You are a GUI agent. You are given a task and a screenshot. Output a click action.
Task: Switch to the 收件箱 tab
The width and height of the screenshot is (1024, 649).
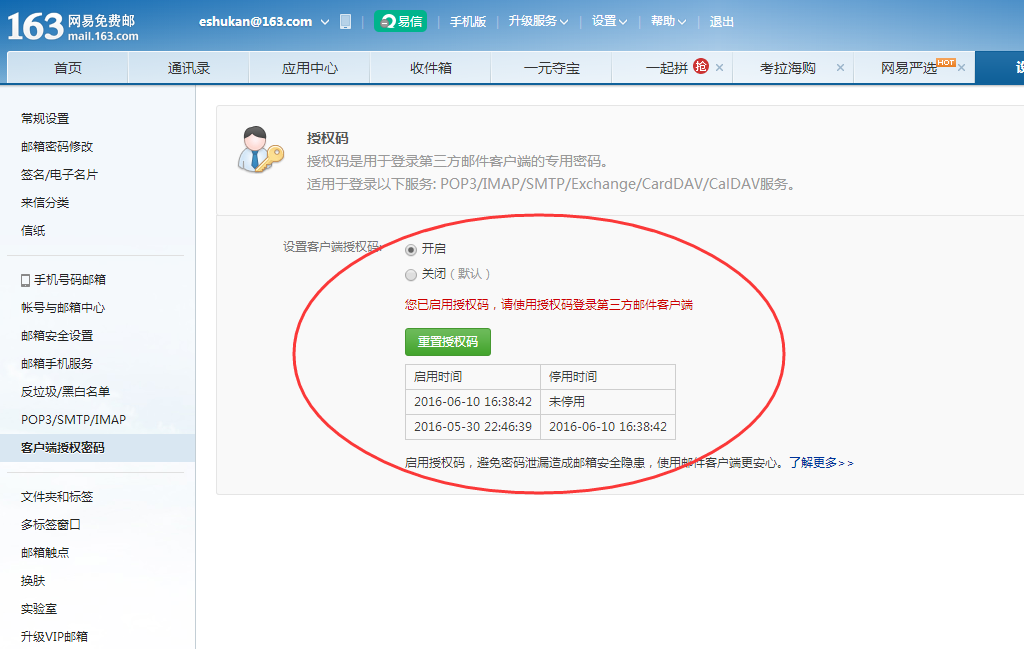pyautogui.click(x=430, y=67)
